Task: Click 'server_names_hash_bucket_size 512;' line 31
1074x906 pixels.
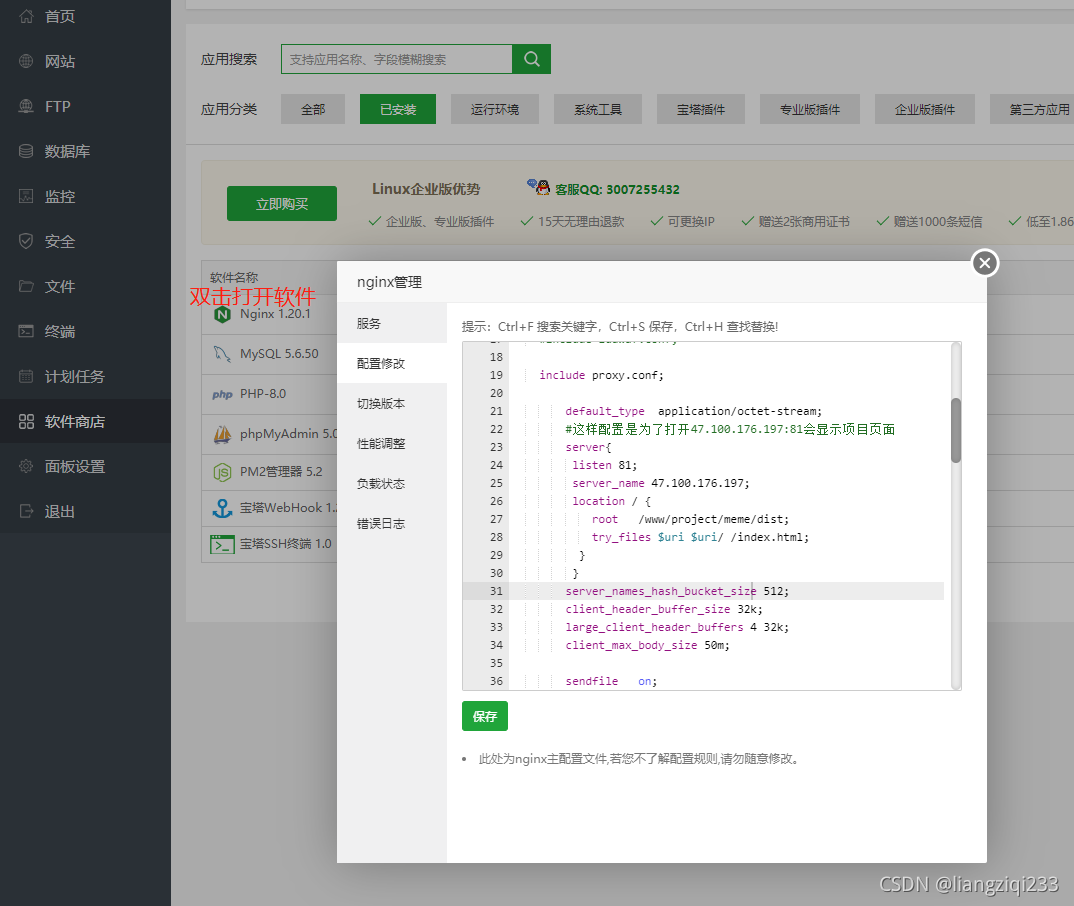Action: click(677, 591)
